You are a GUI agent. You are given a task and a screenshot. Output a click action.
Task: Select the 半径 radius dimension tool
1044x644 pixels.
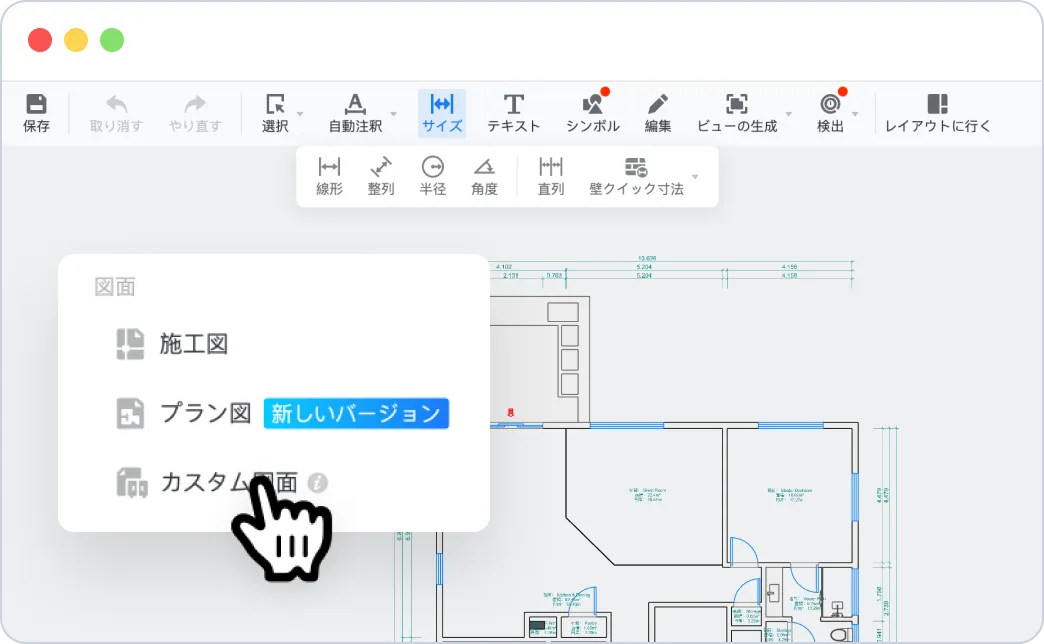[433, 176]
